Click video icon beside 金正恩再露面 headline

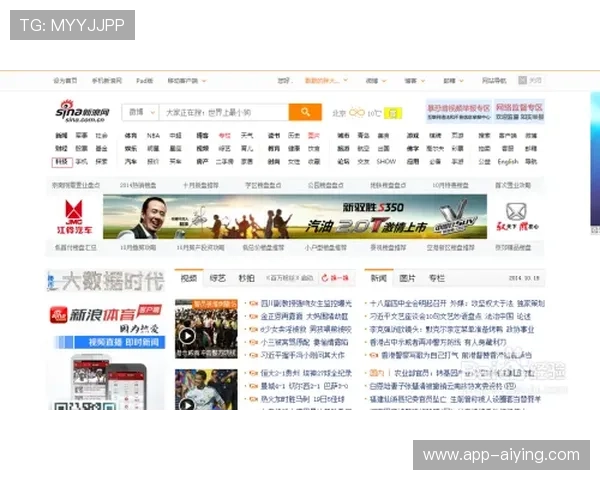click(x=253, y=317)
